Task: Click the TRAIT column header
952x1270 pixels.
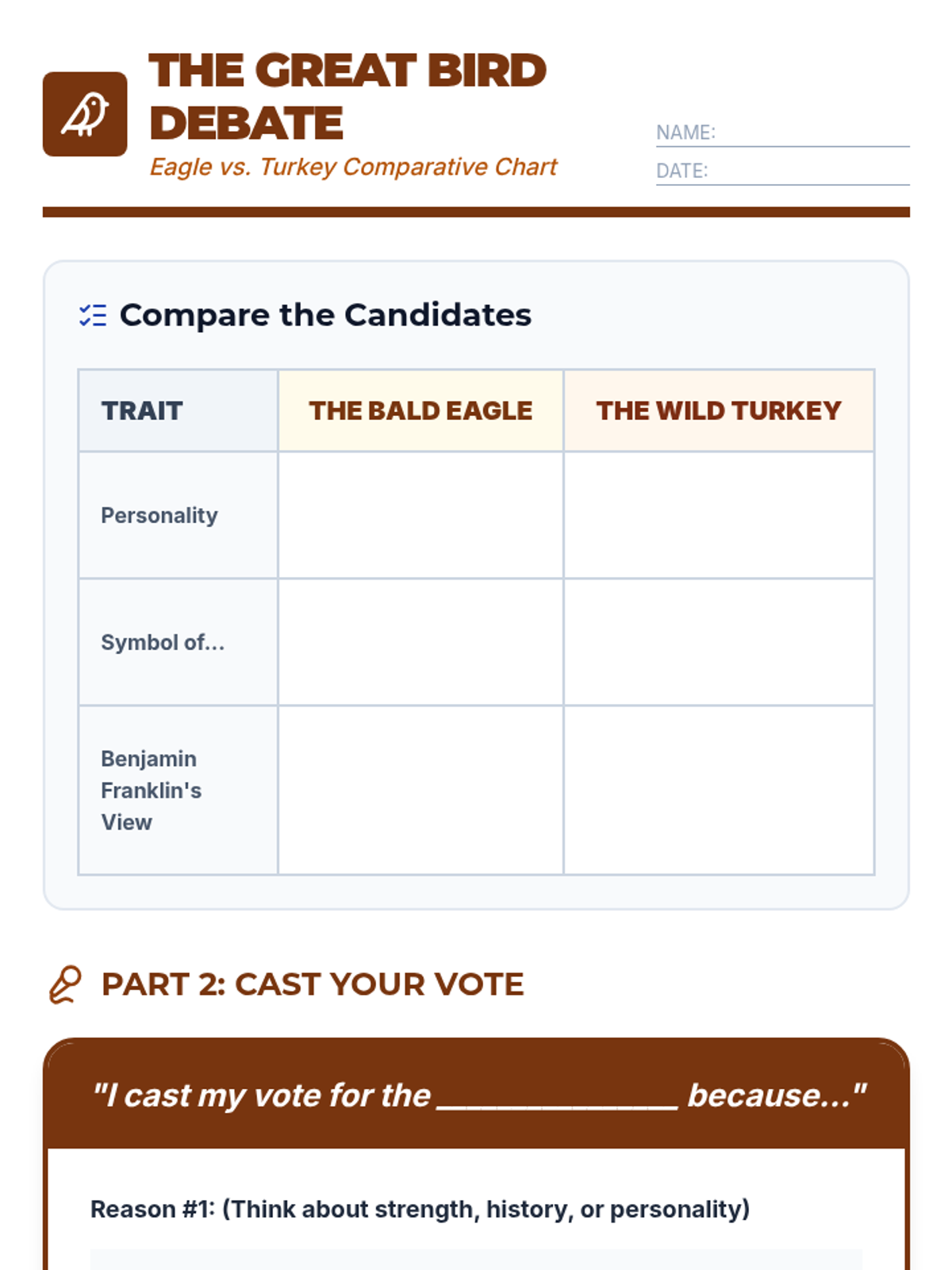Action: point(143,410)
